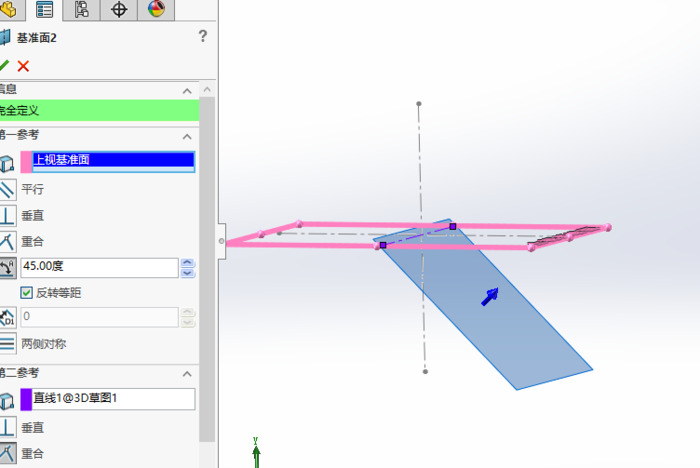Select second reference Perpendicular (垂直) icon
The width and height of the screenshot is (700, 468).
(7, 427)
